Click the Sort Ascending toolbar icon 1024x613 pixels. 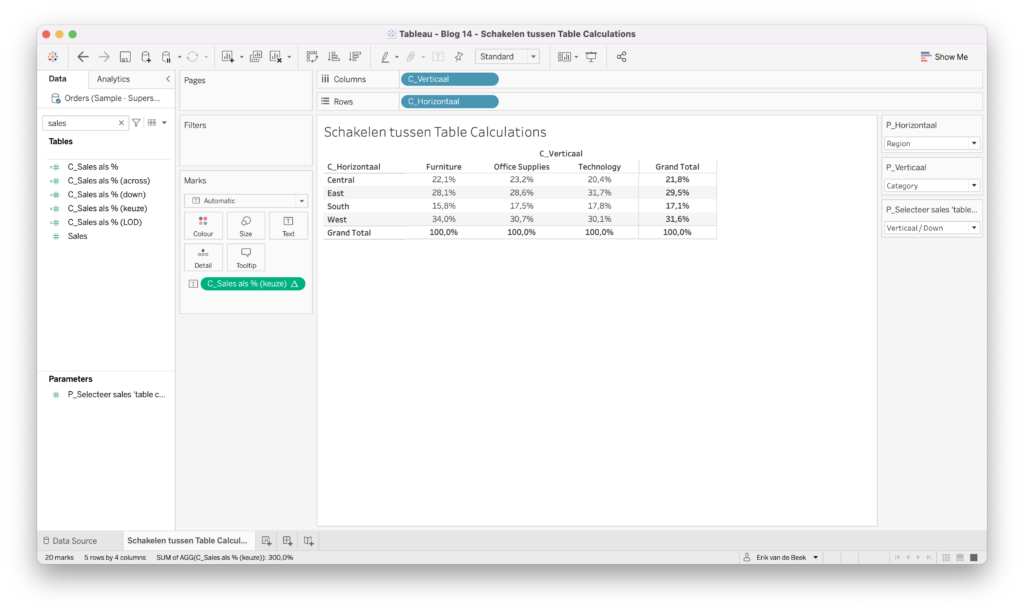coord(334,57)
